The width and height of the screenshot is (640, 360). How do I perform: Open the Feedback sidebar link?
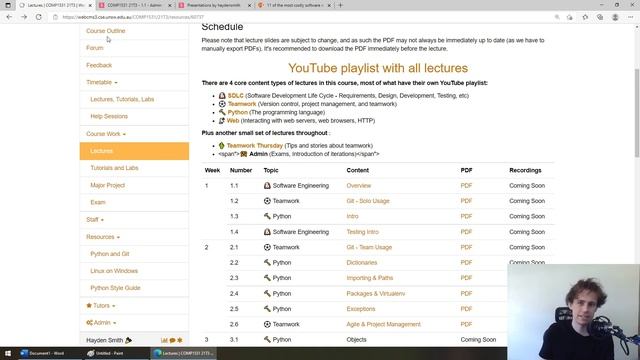click(x=99, y=65)
